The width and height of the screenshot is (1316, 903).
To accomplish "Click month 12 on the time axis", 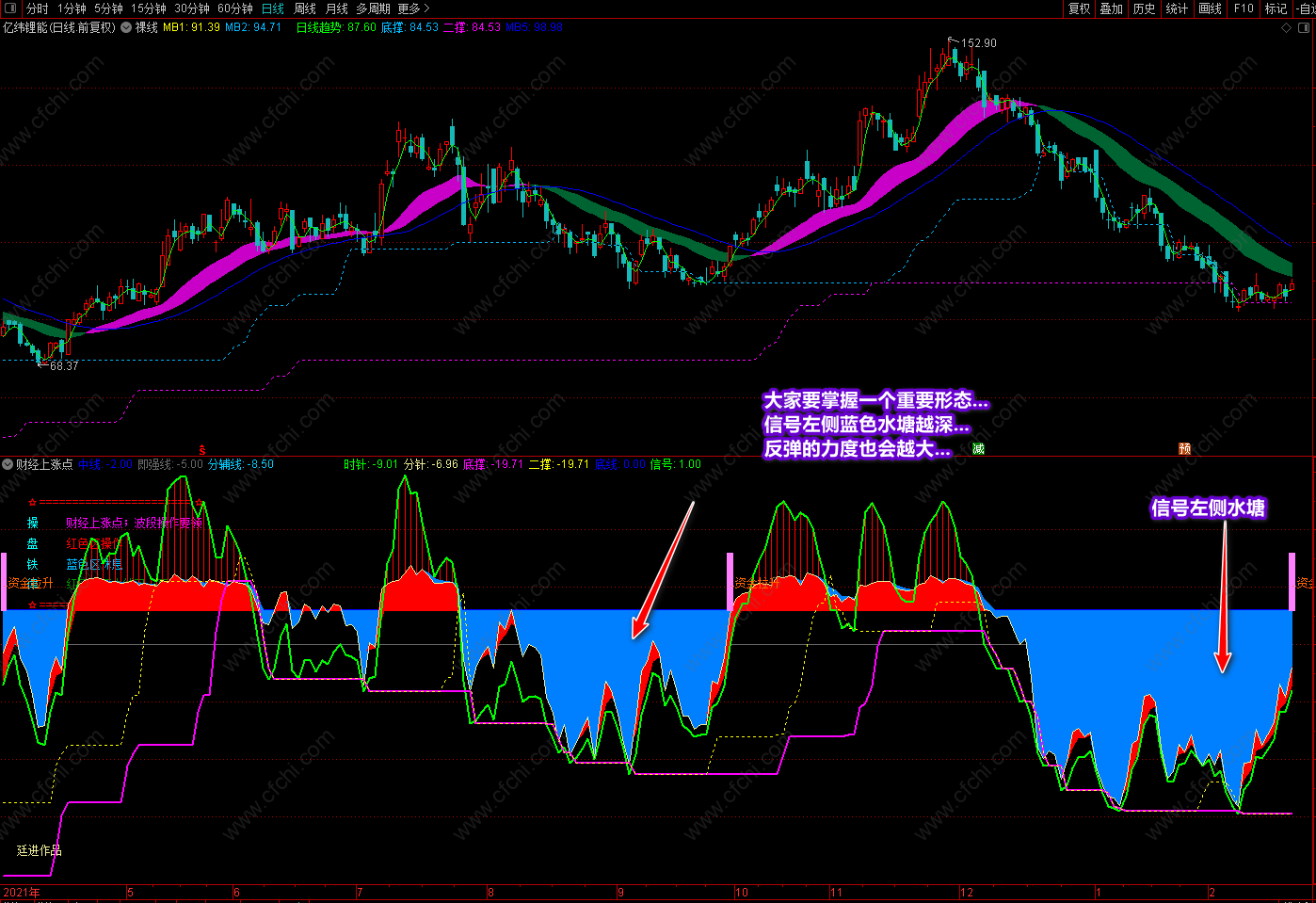I will (967, 892).
